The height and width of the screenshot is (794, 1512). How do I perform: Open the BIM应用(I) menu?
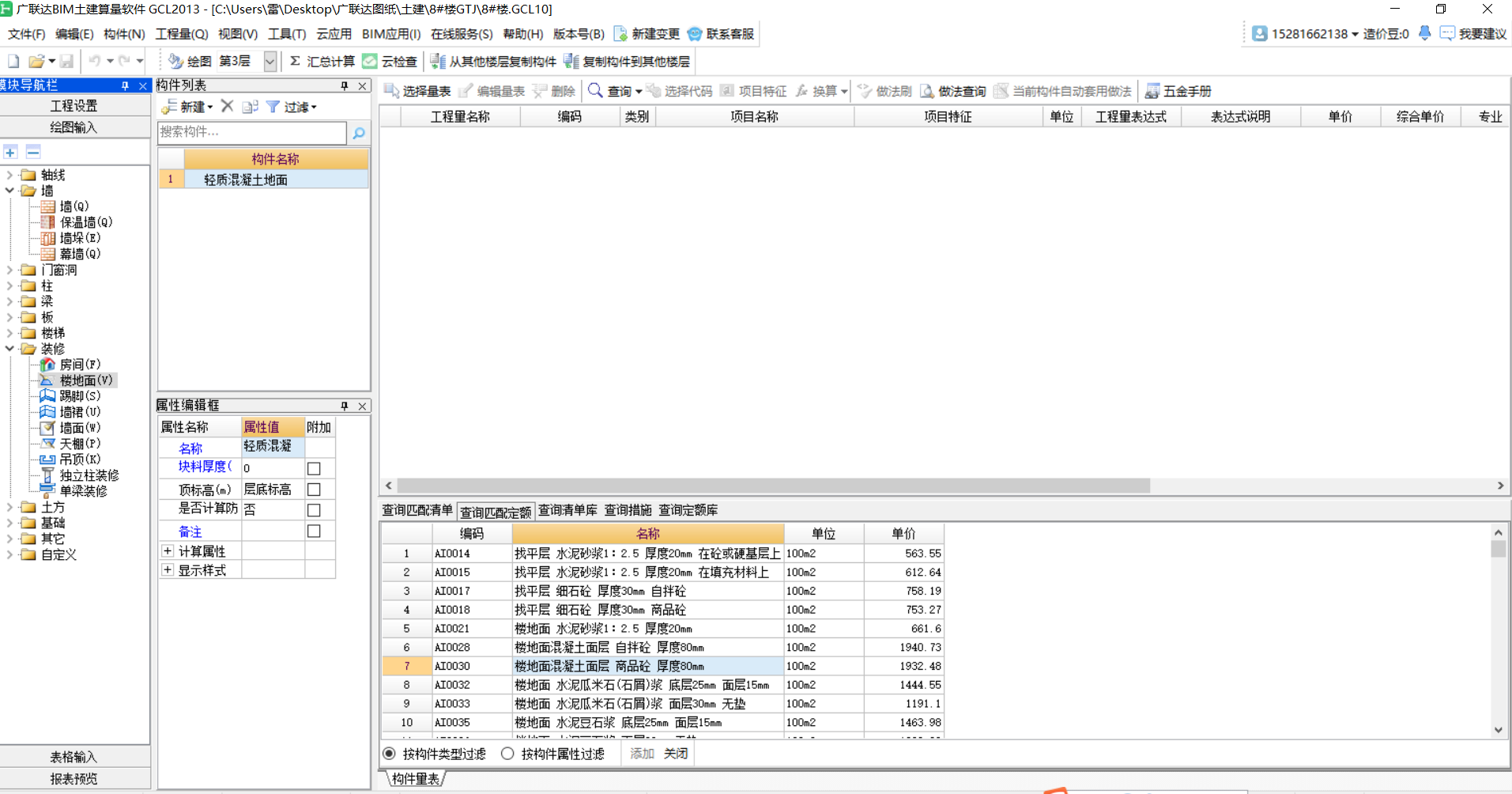click(x=391, y=34)
